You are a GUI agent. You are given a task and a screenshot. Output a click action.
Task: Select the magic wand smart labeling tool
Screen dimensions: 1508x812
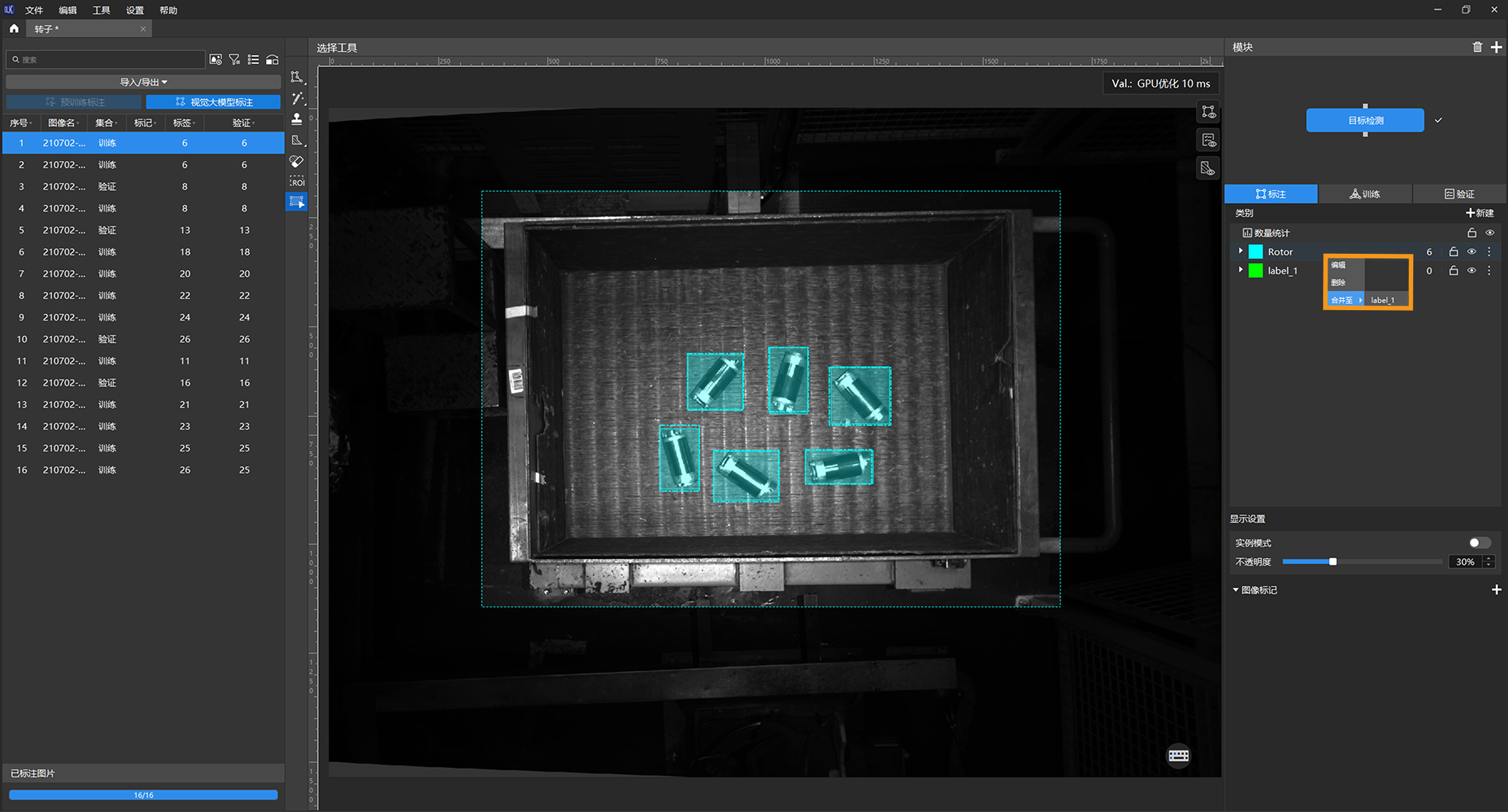297,98
